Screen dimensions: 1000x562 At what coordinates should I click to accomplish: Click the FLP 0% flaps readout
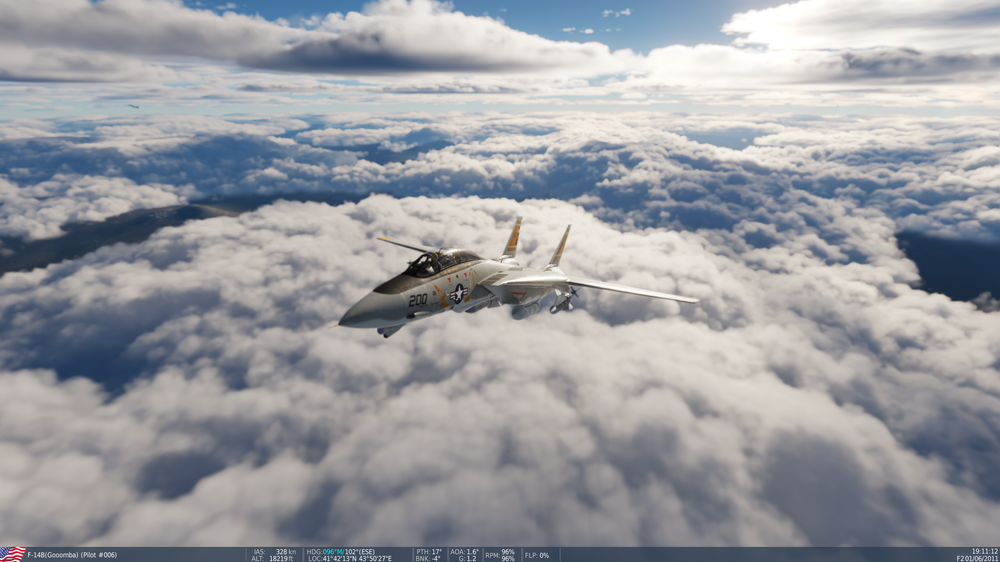point(537,555)
